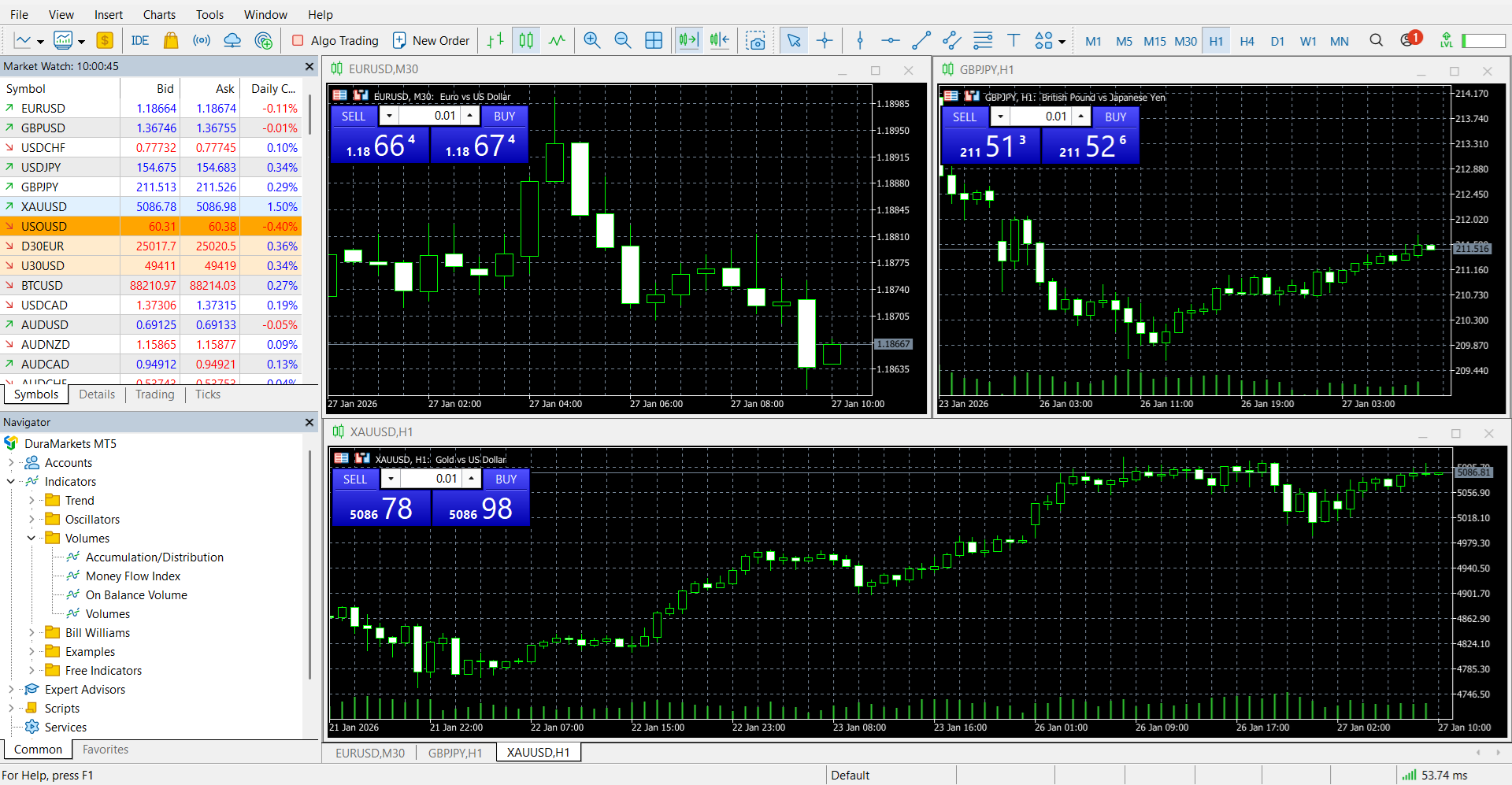
Task: Draw a vertical line on the chart
Action: [860, 40]
